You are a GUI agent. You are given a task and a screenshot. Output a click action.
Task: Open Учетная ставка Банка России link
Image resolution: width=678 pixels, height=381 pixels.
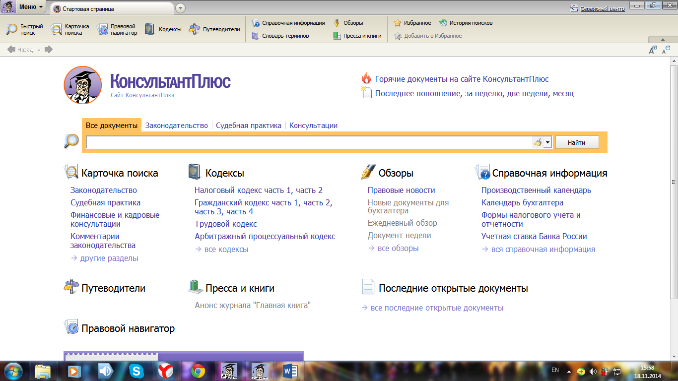click(534, 236)
